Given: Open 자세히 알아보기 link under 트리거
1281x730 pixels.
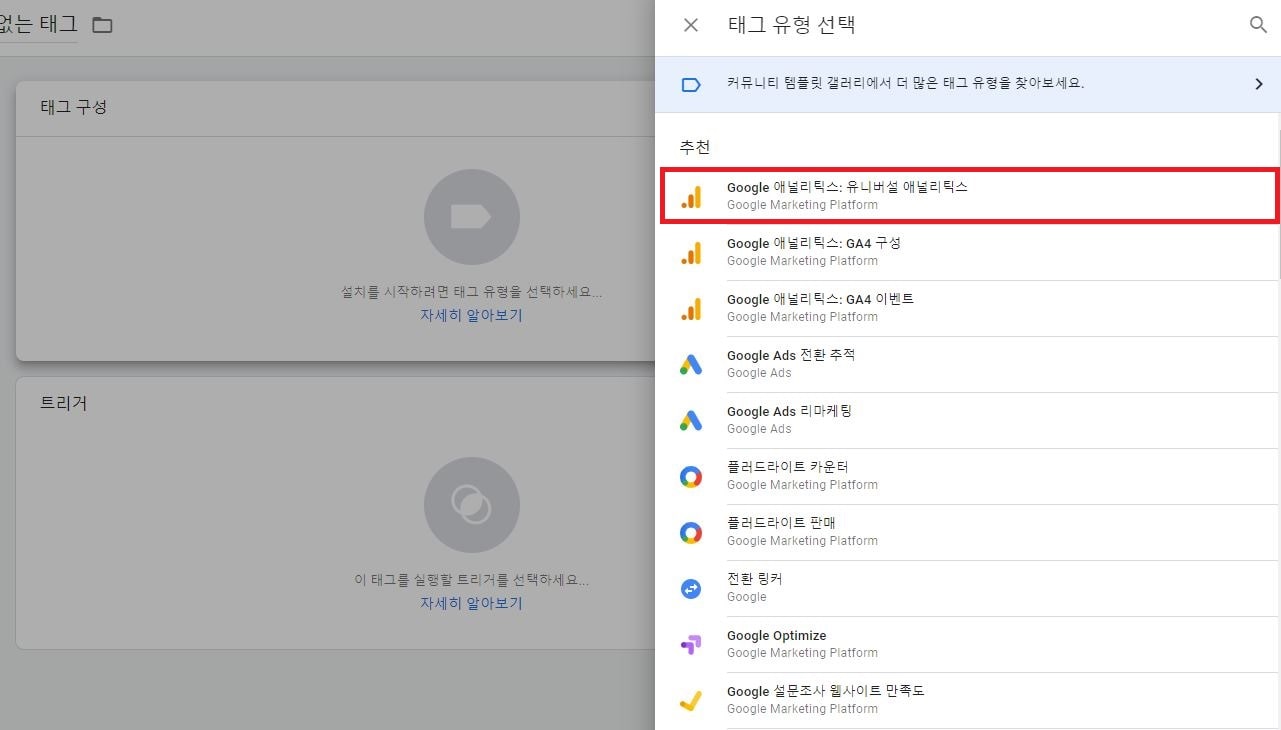Looking at the screenshot, I should (471, 603).
